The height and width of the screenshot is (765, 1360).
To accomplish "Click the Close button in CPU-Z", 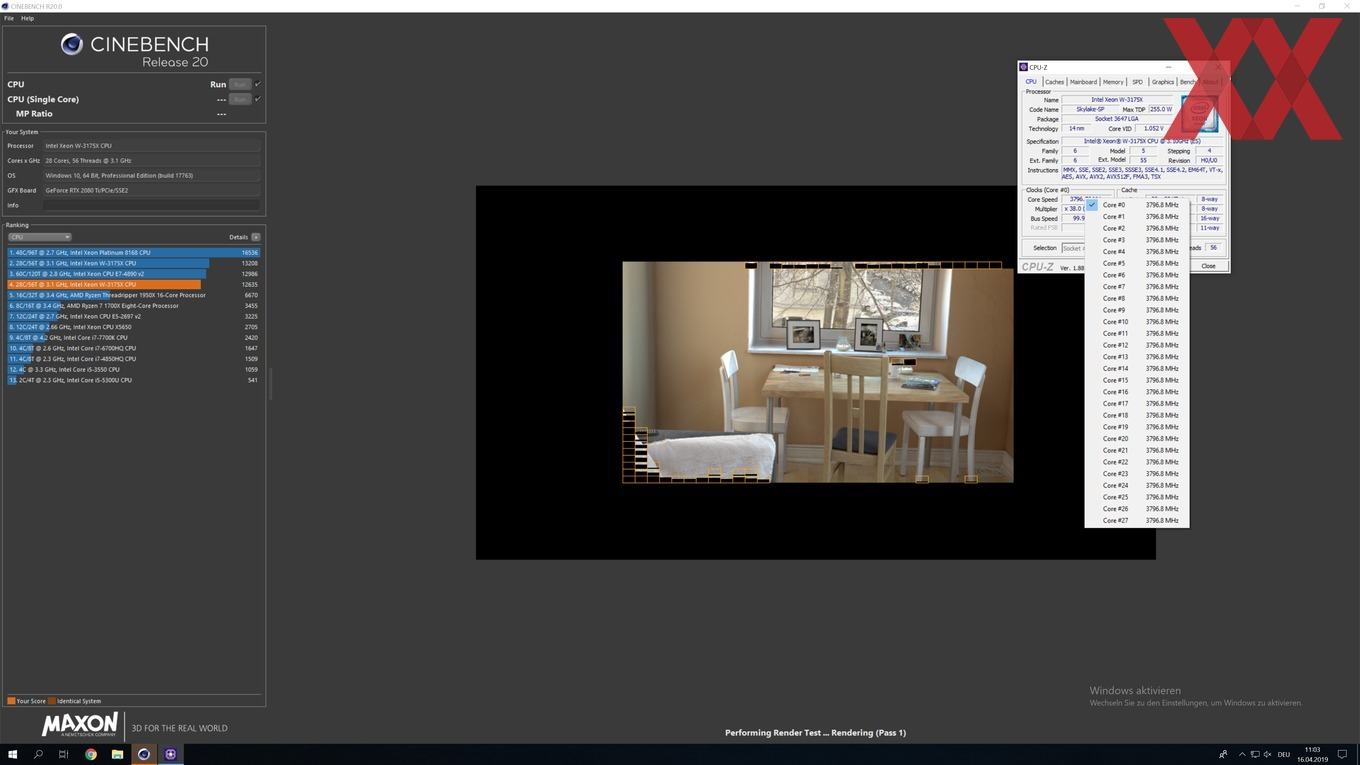I will [1208, 266].
